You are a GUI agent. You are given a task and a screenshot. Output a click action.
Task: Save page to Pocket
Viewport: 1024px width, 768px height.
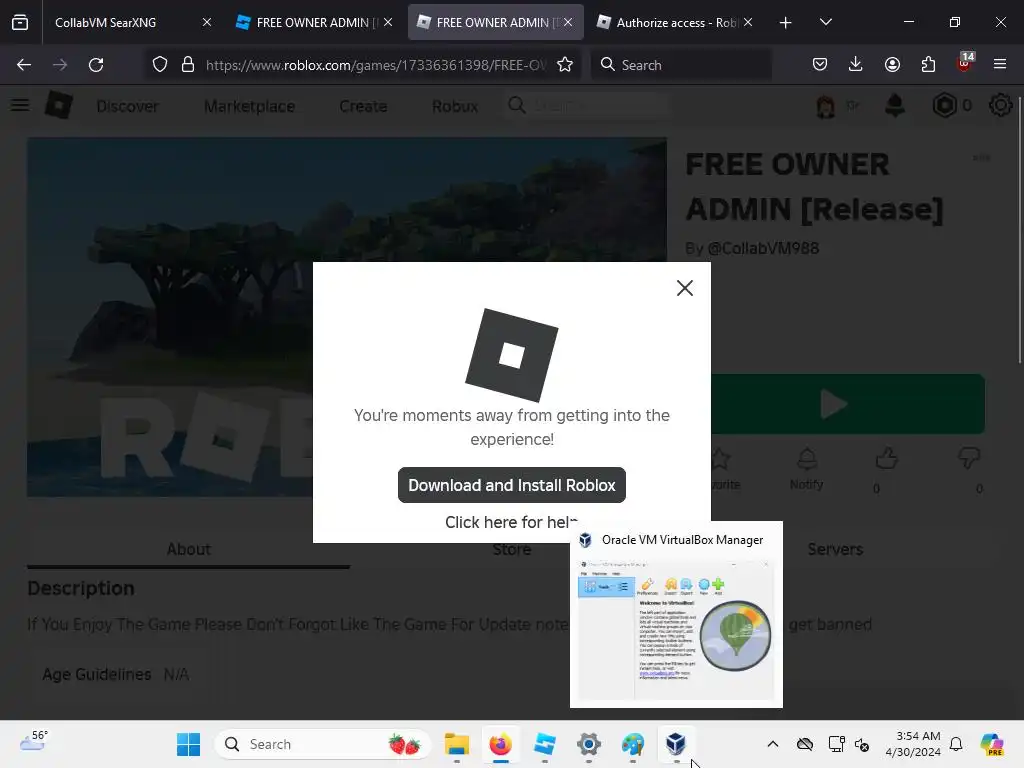pos(820,65)
